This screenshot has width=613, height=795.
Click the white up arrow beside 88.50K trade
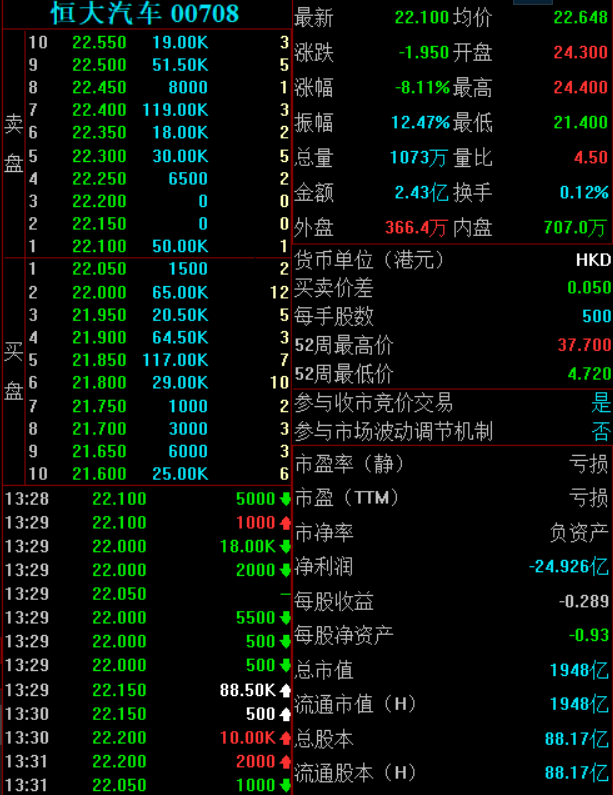284,690
